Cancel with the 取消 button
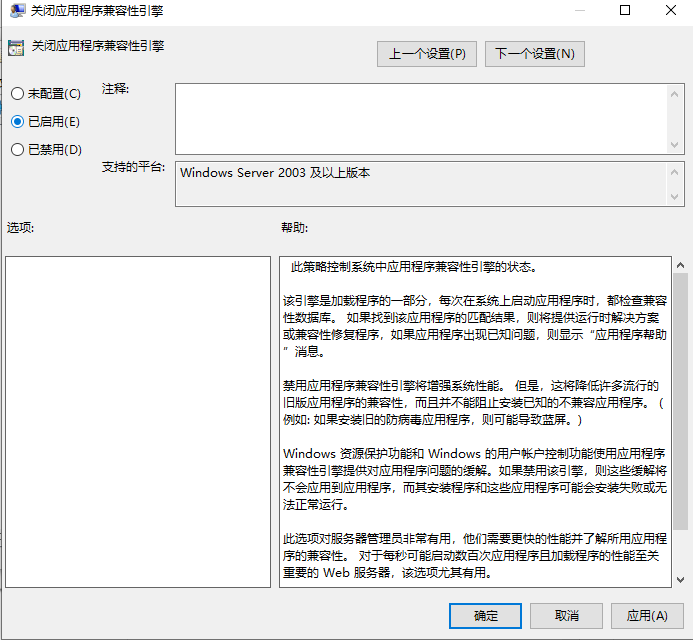The image size is (693, 640). click(566, 616)
